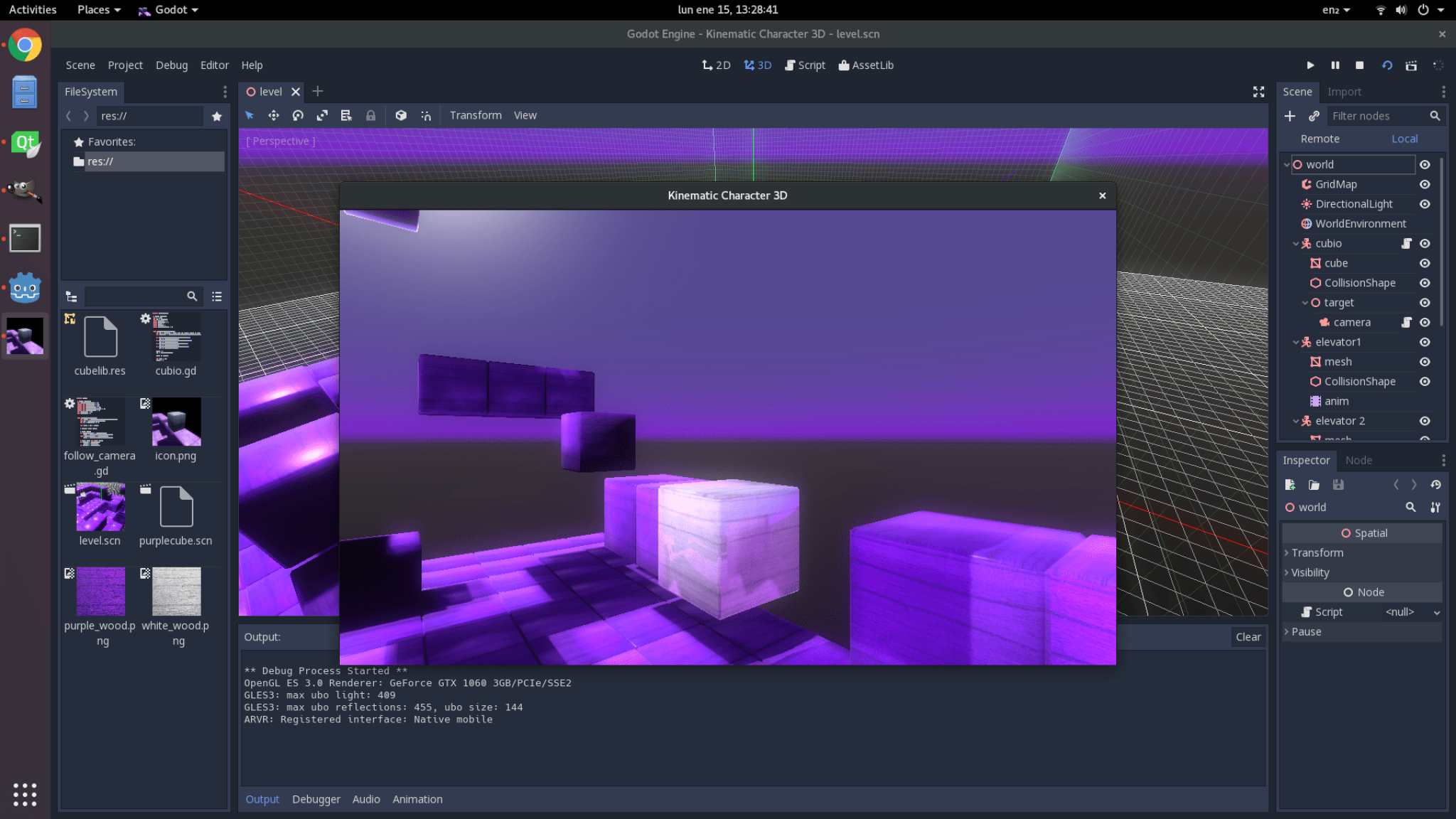Click the Local toggle in Scene panel
The height and width of the screenshot is (819, 1456).
point(1404,139)
